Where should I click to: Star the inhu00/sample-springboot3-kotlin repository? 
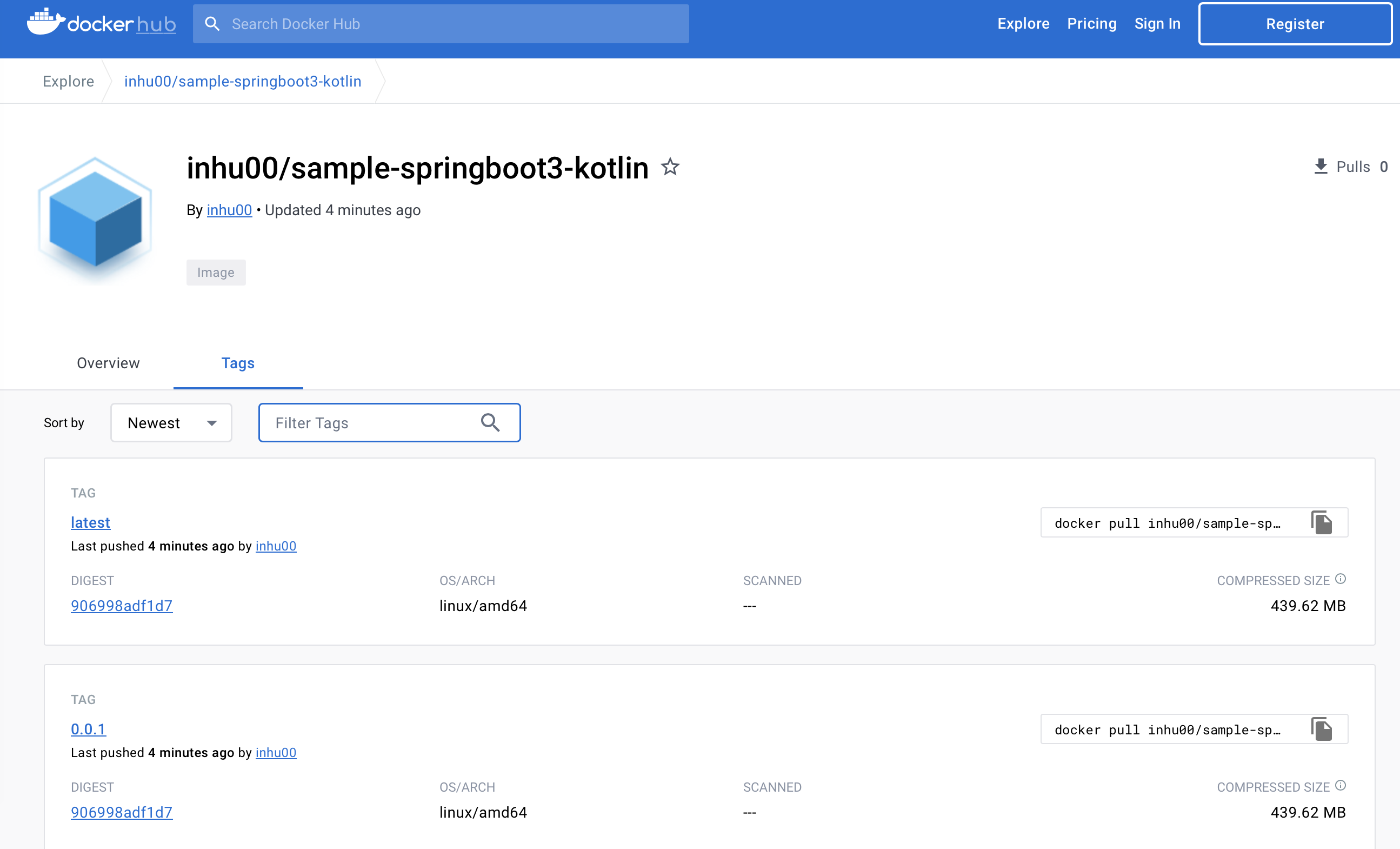click(670, 167)
